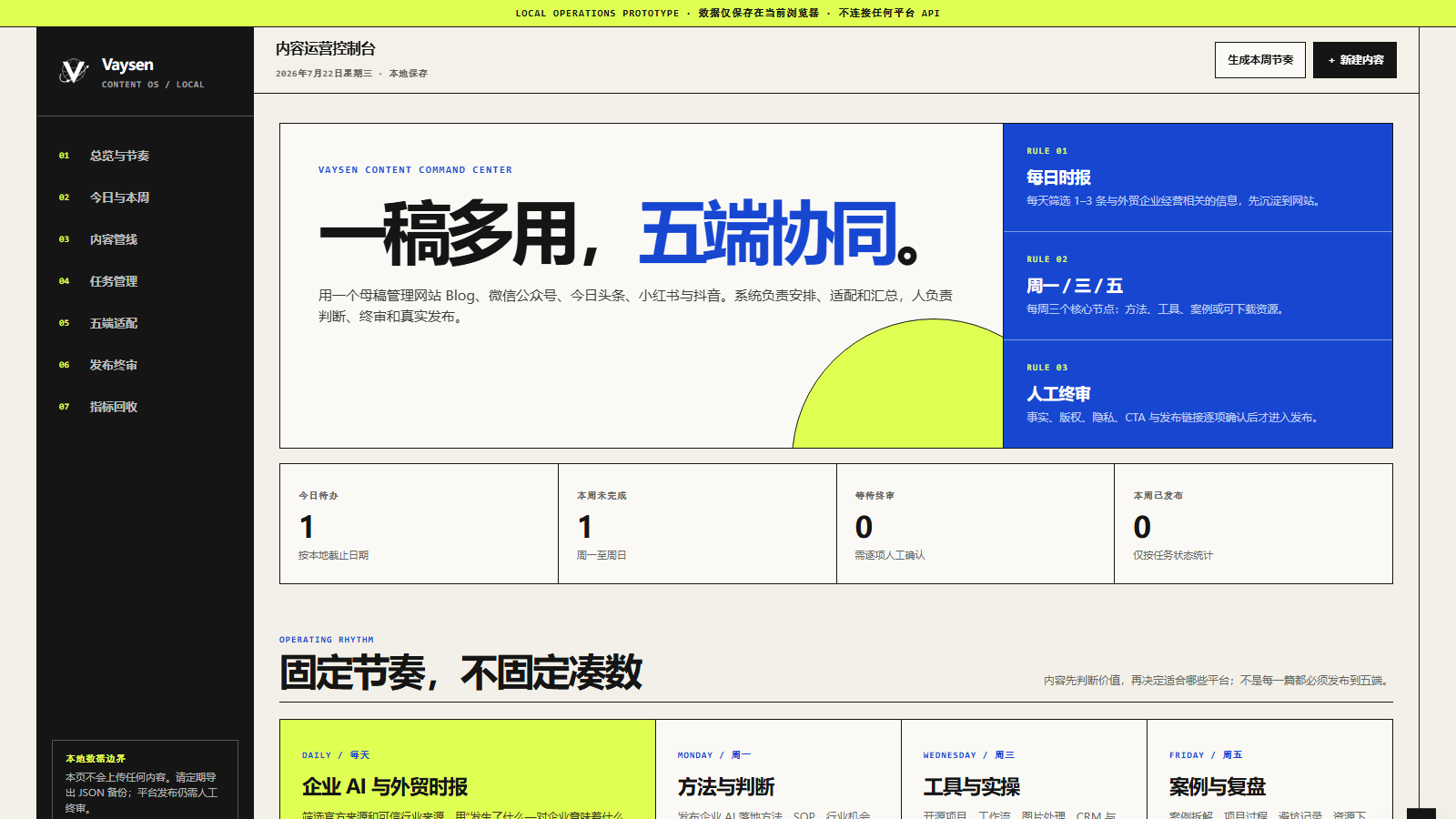
Task: Click the 内容运营控制台 page title
Action: click(326, 49)
